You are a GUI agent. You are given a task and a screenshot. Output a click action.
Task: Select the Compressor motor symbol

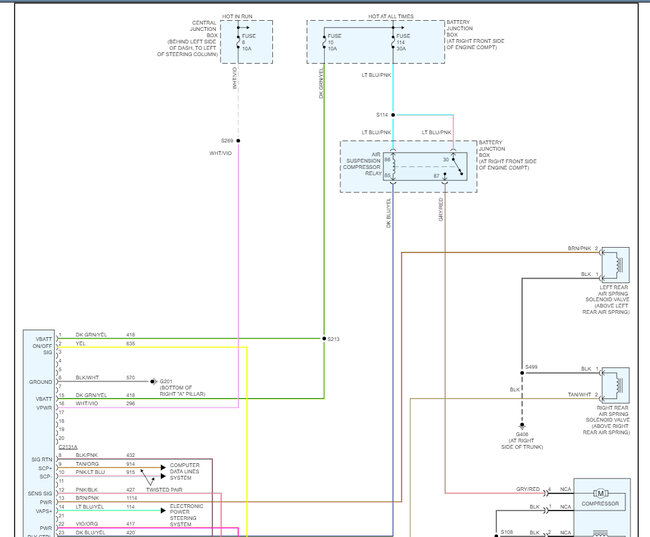600,493
